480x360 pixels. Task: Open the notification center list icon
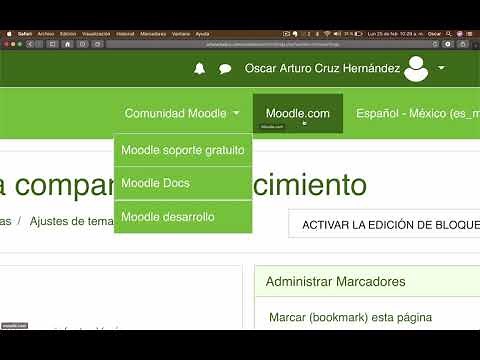click(x=470, y=34)
